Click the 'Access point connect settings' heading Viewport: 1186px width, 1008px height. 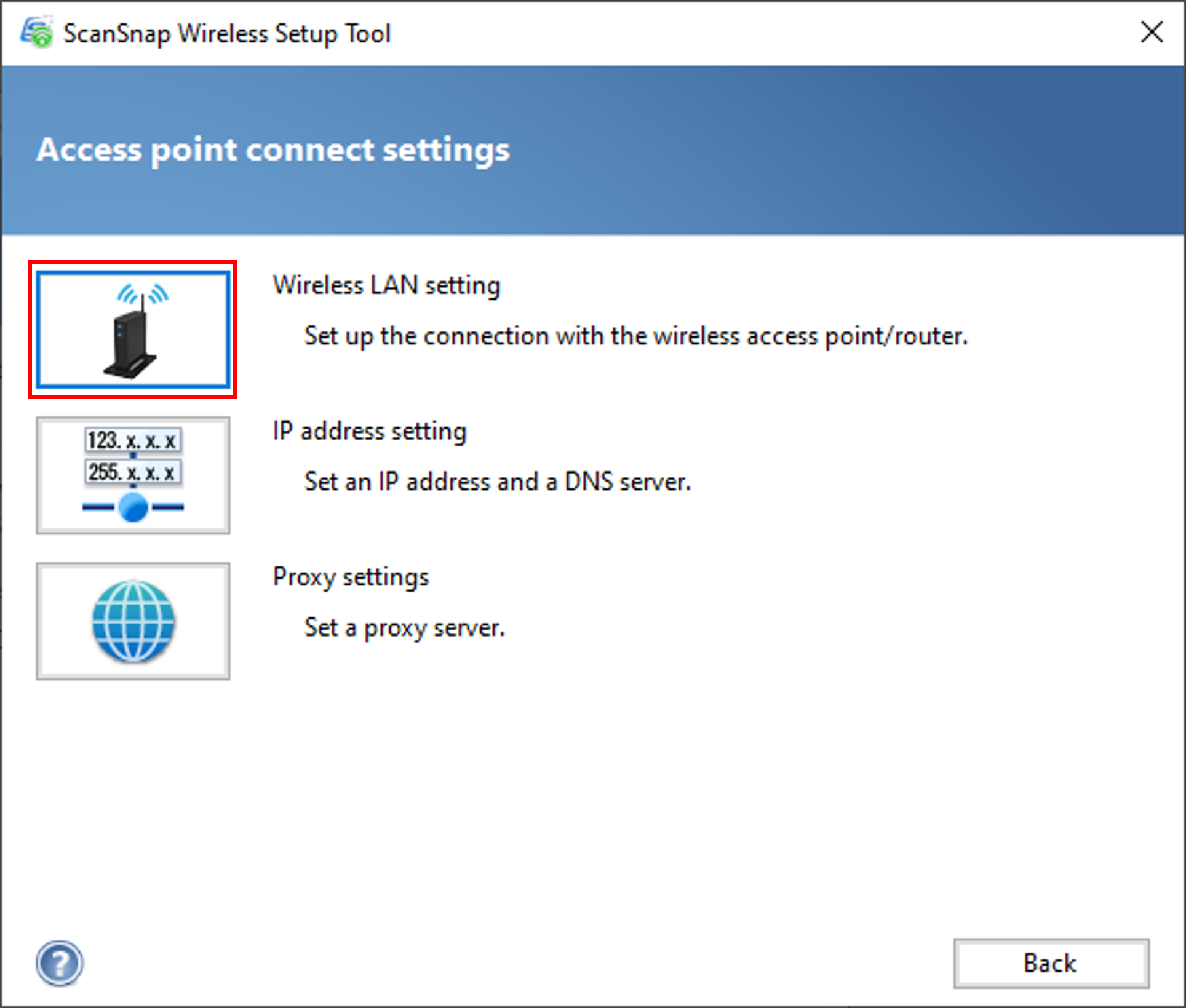point(273,150)
